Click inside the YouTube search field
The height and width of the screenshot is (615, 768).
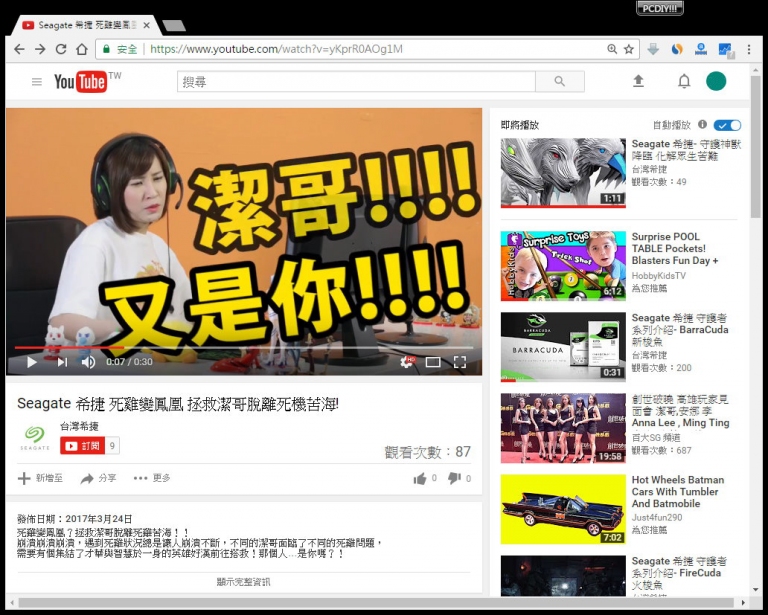pyautogui.click(x=357, y=82)
